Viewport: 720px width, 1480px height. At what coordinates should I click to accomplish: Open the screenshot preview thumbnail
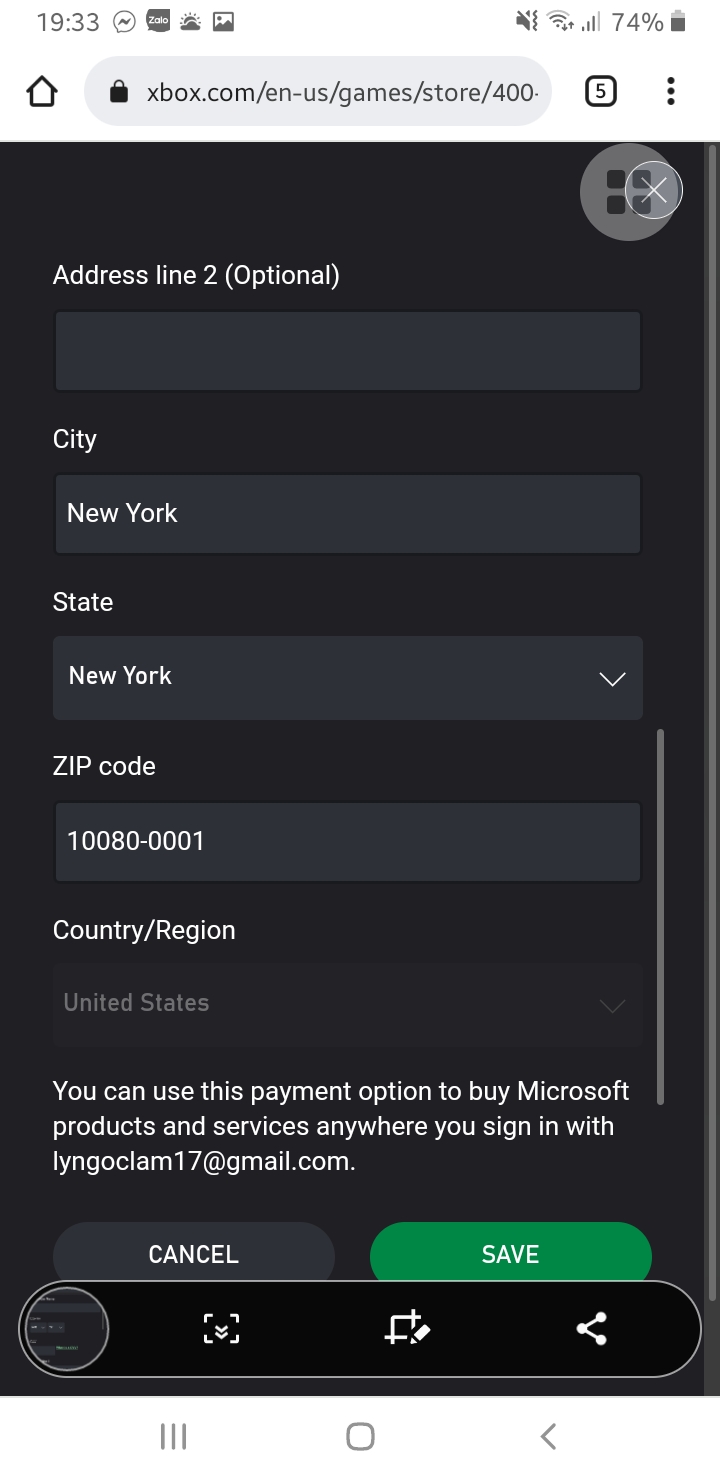point(64,1329)
